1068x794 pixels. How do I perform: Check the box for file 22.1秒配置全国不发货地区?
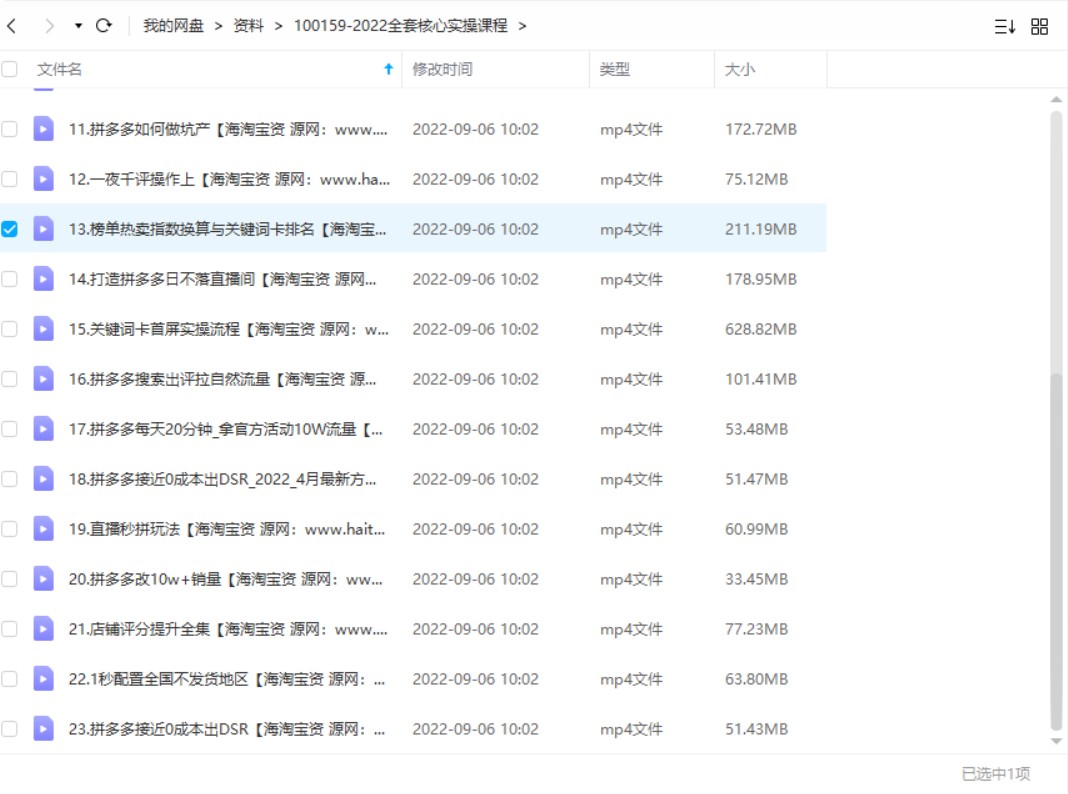(x=10, y=679)
